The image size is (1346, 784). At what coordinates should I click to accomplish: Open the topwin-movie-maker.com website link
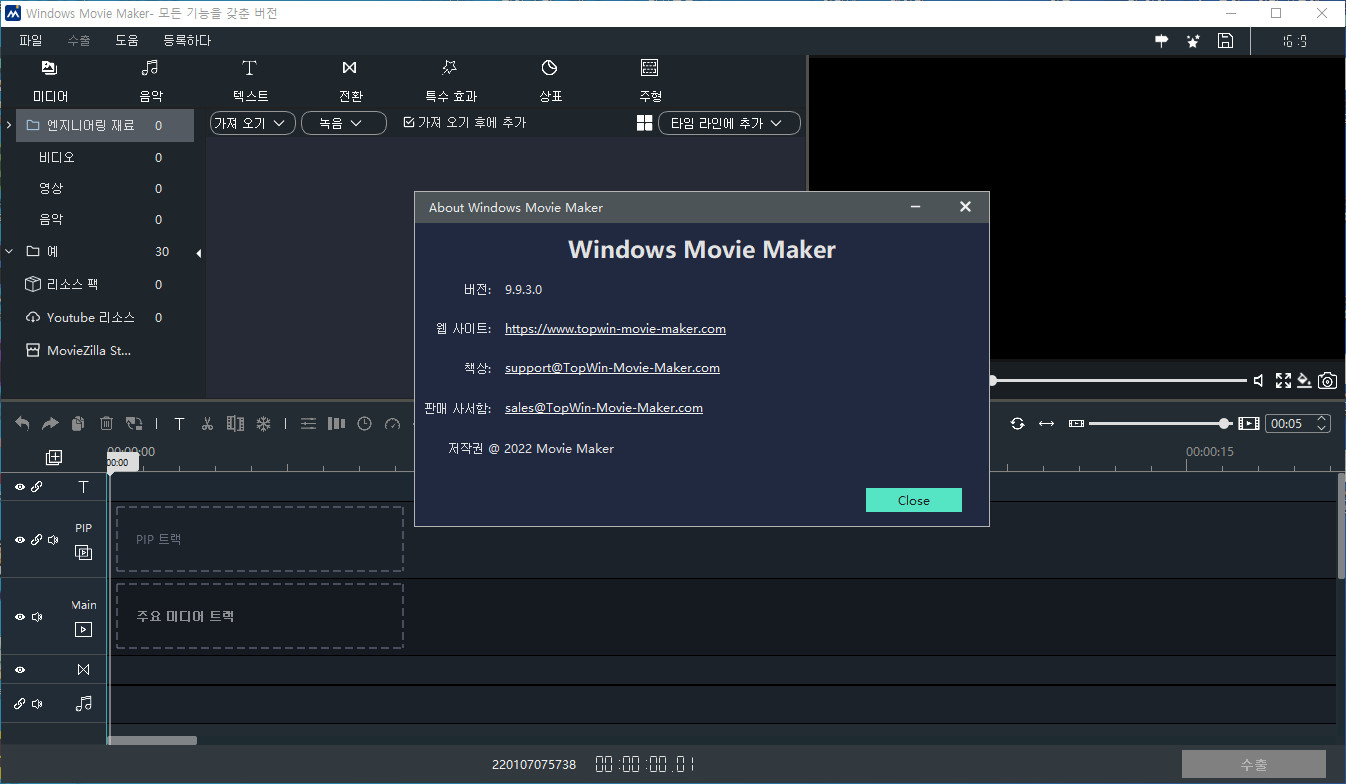(x=615, y=329)
